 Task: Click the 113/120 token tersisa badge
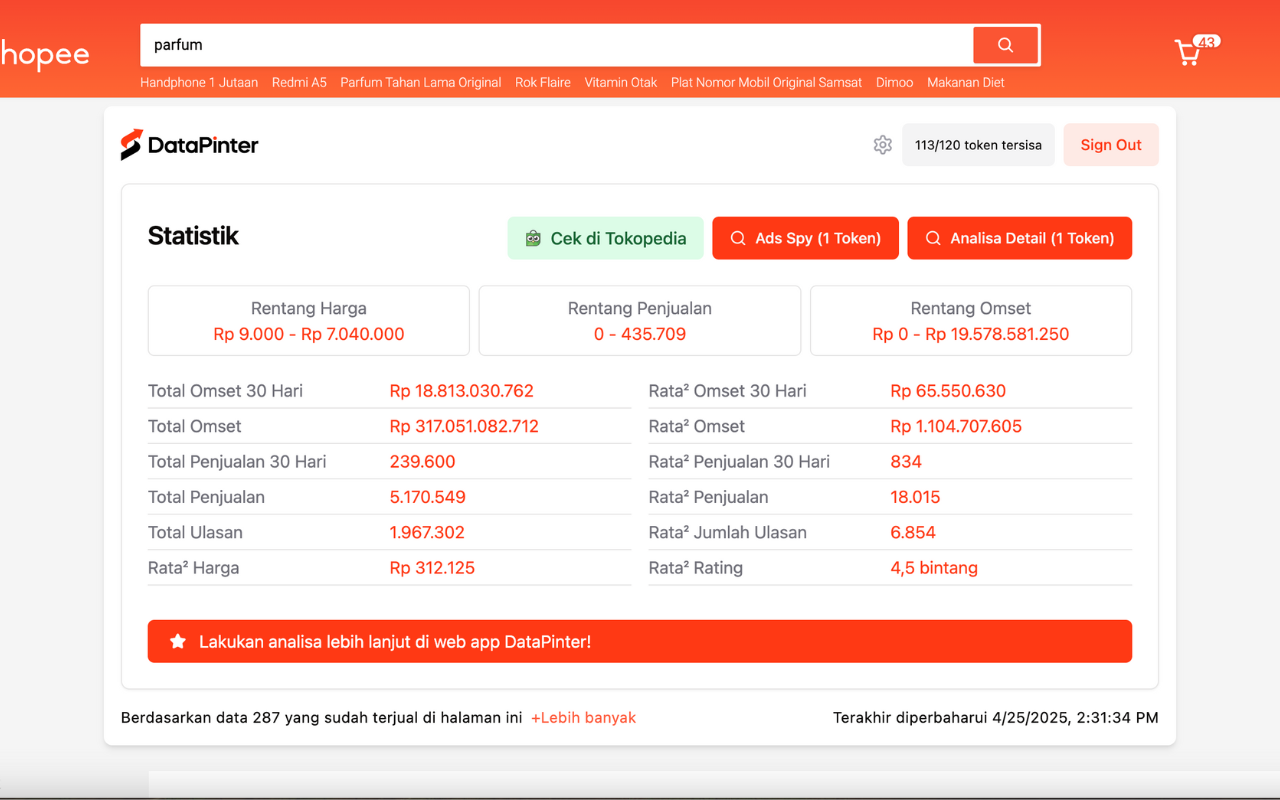pyautogui.click(x=978, y=145)
